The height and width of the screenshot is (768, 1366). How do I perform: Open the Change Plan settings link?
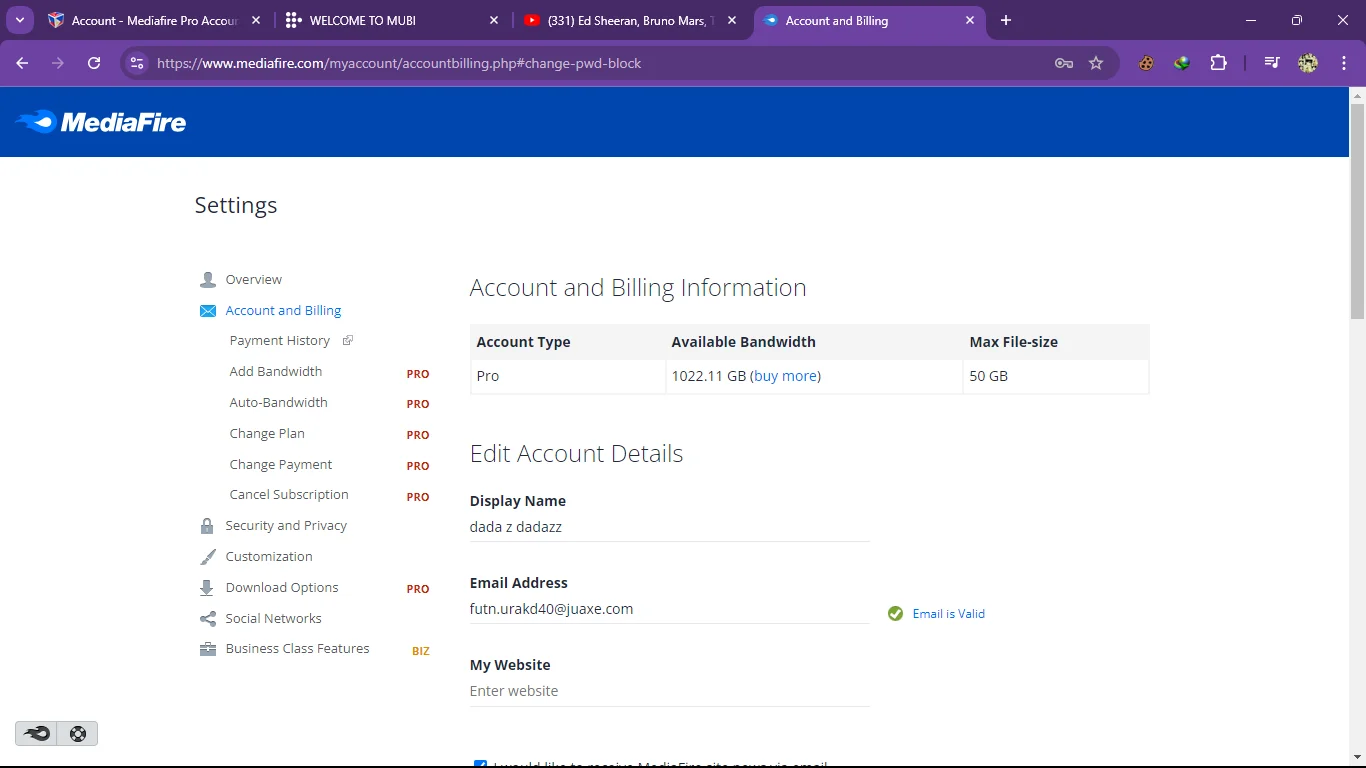tap(267, 434)
